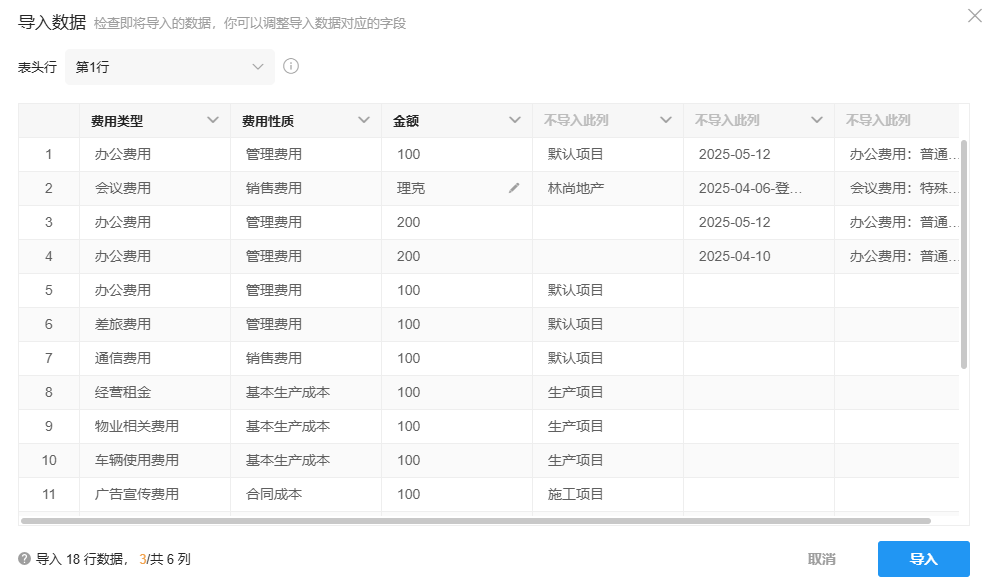
Task: Open the second 不导入此列 dropdown
Action: 817,119
